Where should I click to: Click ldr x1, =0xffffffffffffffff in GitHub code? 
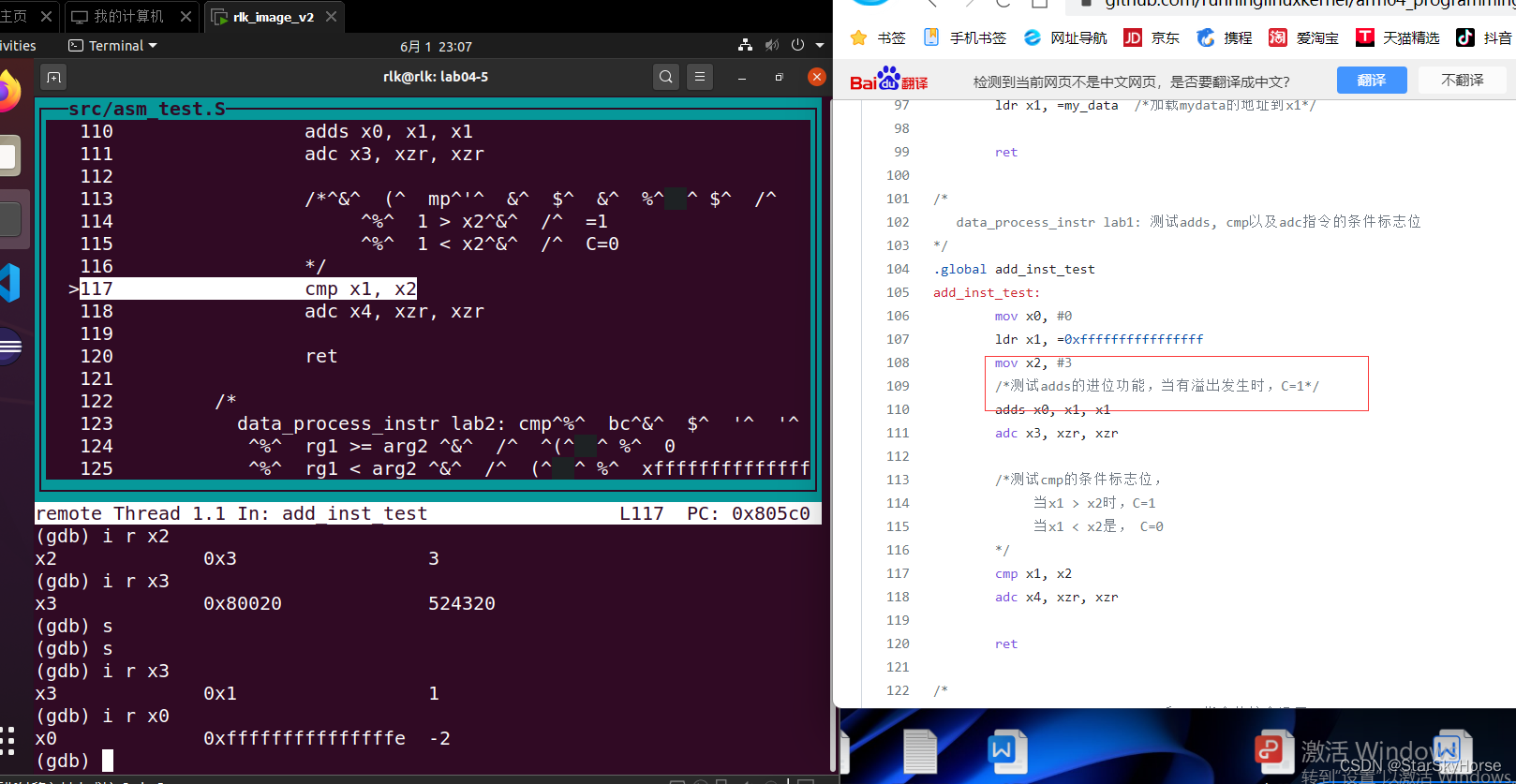click(x=1099, y=339)
